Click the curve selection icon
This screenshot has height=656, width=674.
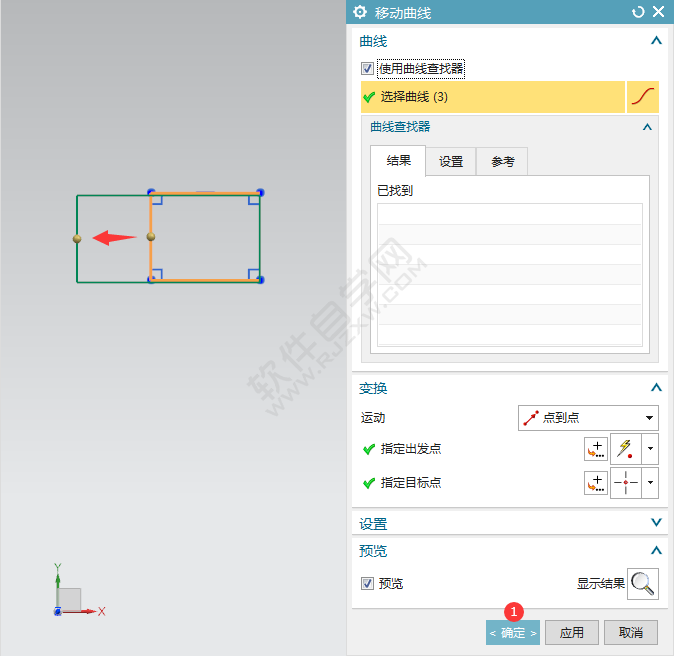[643, 97]
